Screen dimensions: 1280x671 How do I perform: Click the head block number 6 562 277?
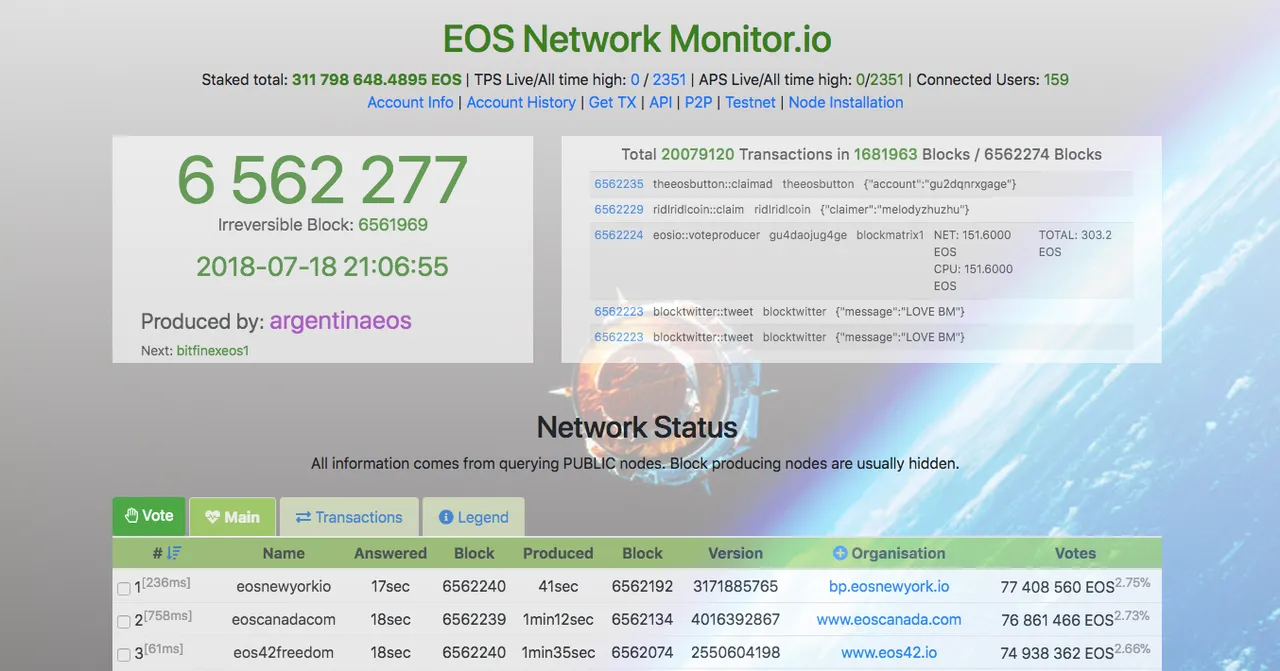pos(322,180)
